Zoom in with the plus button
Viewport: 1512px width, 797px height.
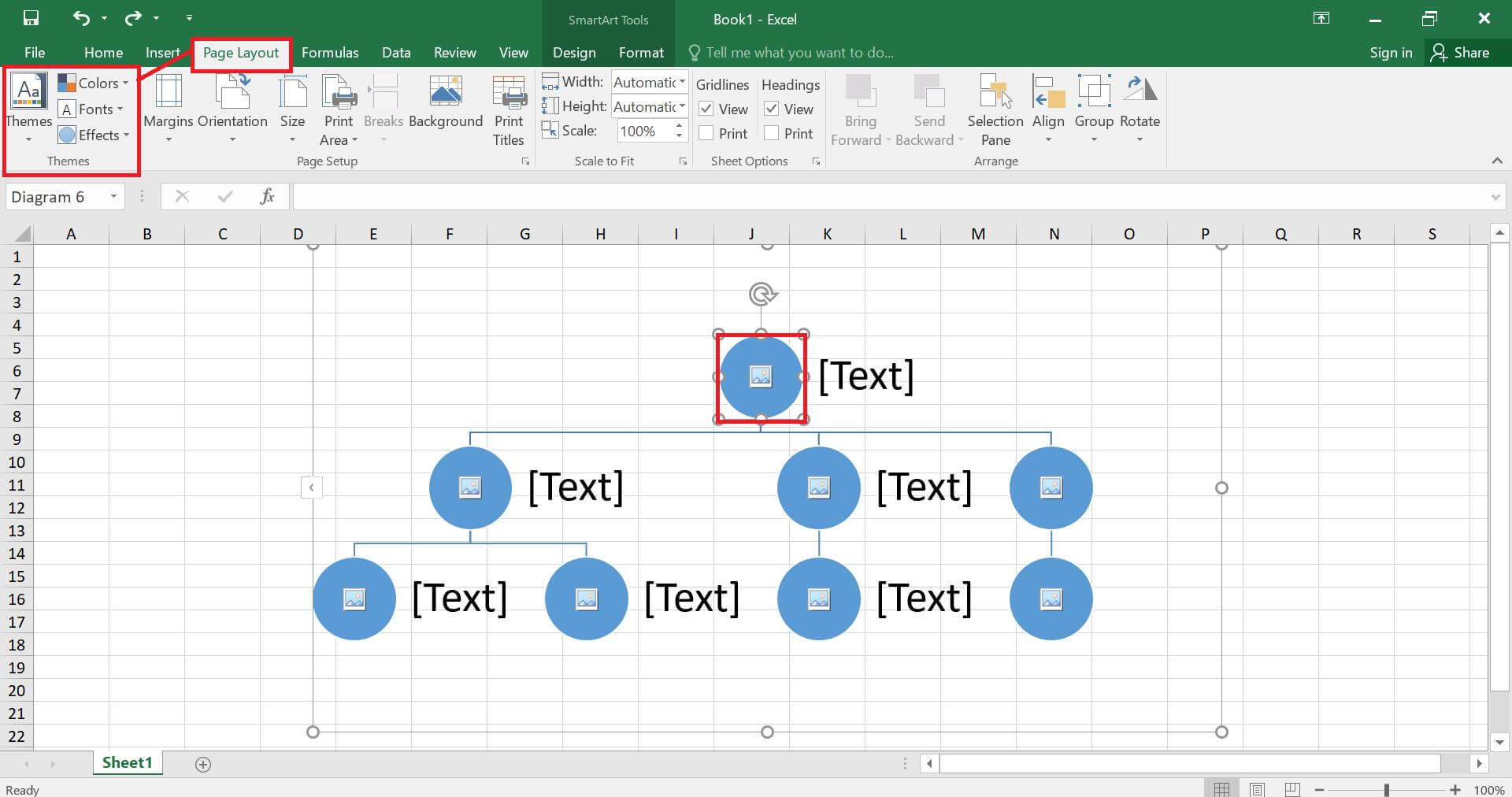click(x=1455, y=789)
